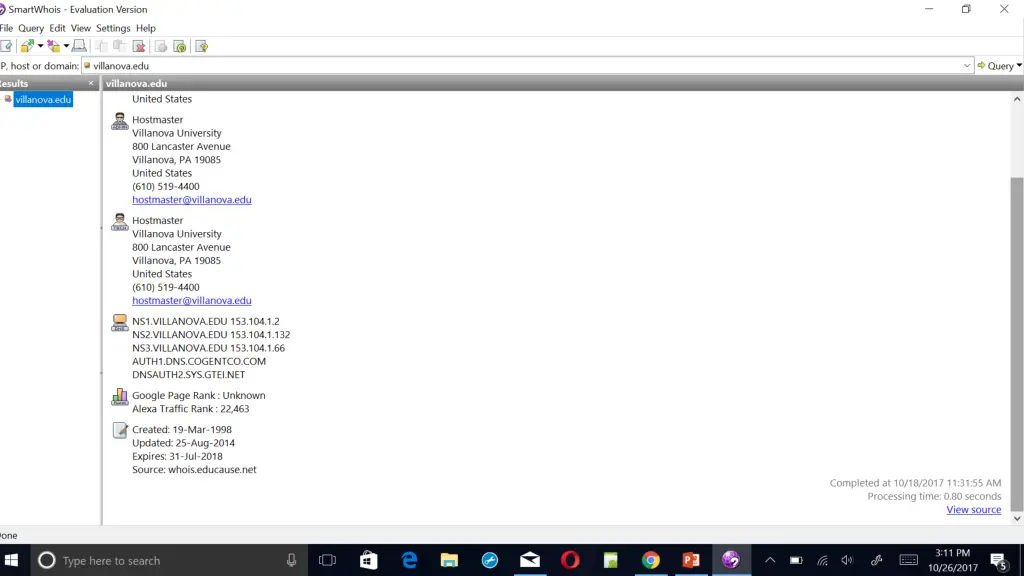Launch Google Chrome from the taskbar
Screen dimensions: 1024x576
click(650, 560)
